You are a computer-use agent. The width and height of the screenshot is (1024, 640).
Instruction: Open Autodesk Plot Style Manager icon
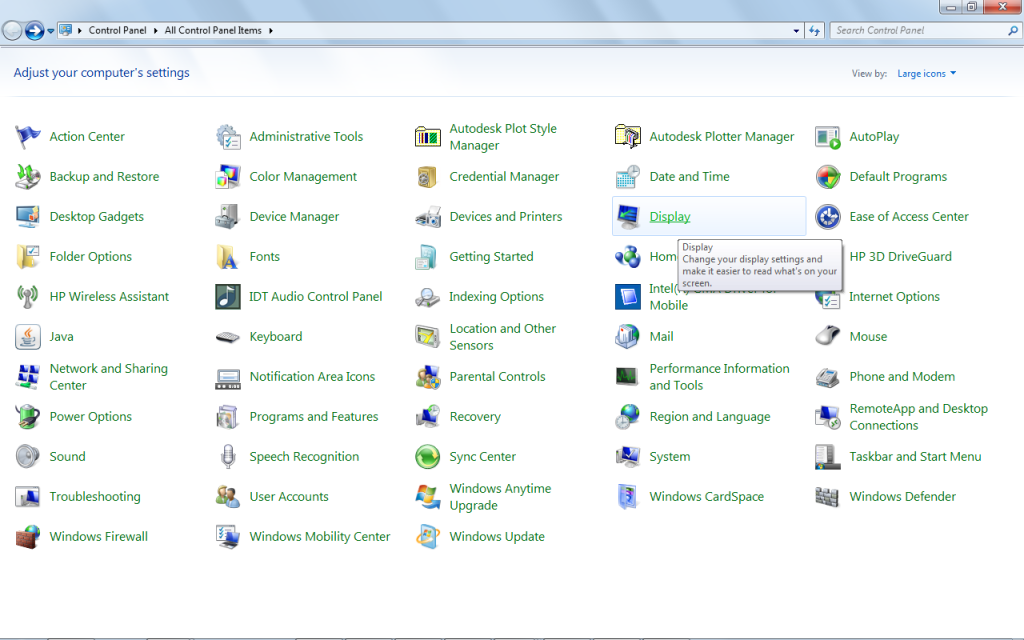pos(428,136)
